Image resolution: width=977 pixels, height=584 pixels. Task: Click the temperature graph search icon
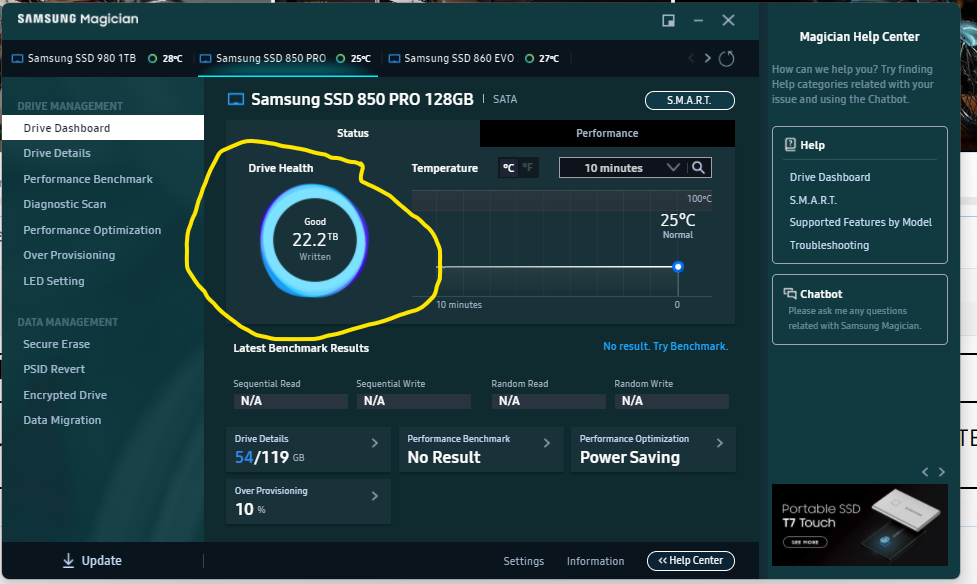coord(698,168)
